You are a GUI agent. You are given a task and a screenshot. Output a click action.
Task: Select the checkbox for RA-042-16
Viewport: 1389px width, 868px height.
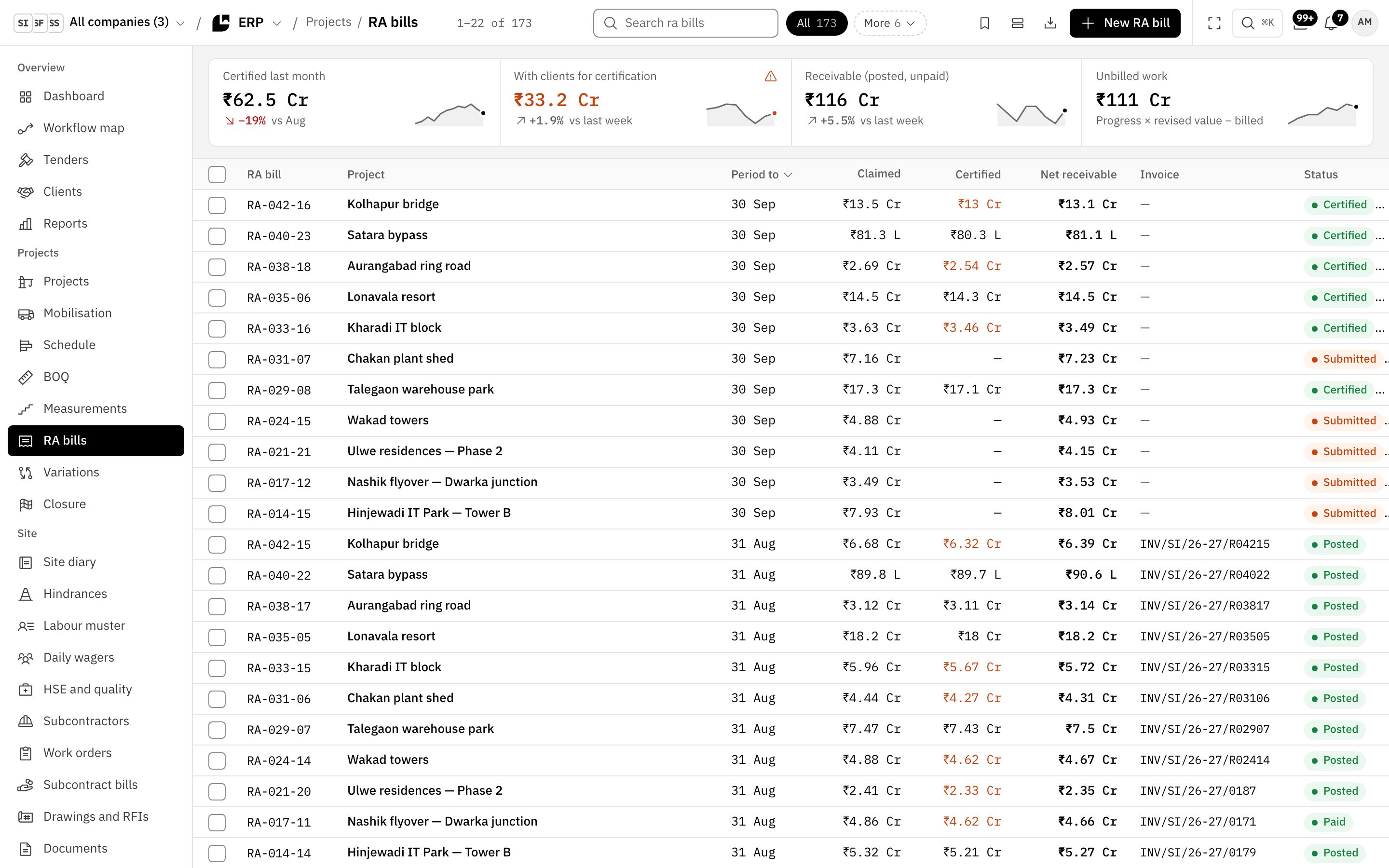click(x=217, y=205)
